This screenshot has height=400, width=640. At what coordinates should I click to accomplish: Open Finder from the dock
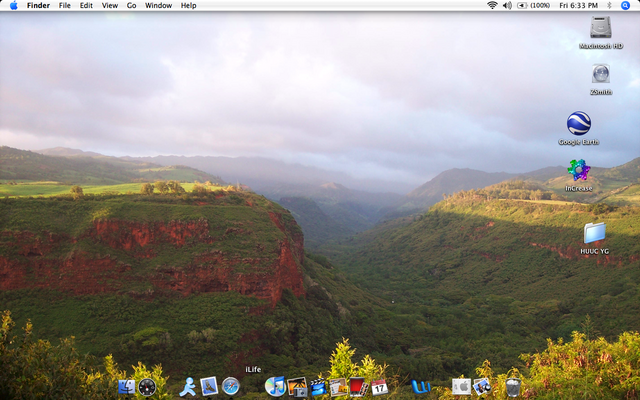(127, 387)
